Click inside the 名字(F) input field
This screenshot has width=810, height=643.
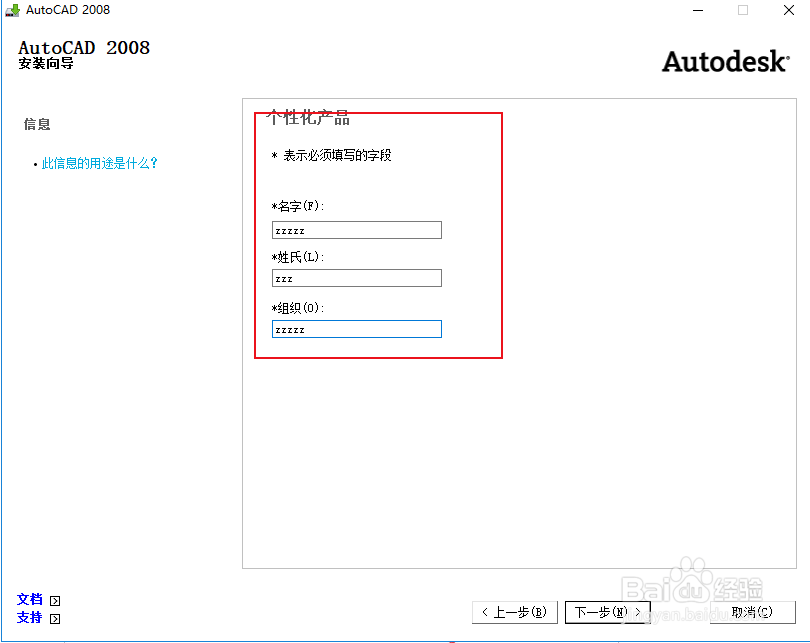coord(356,229)
